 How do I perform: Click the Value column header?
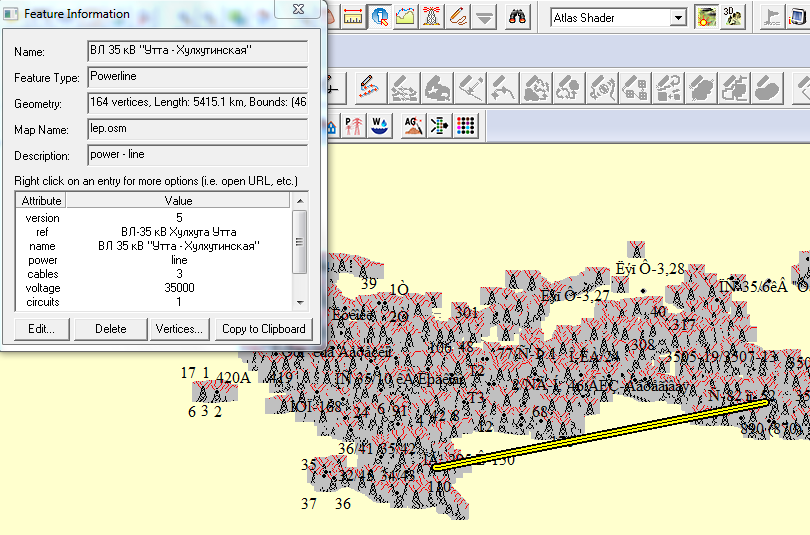178,201
